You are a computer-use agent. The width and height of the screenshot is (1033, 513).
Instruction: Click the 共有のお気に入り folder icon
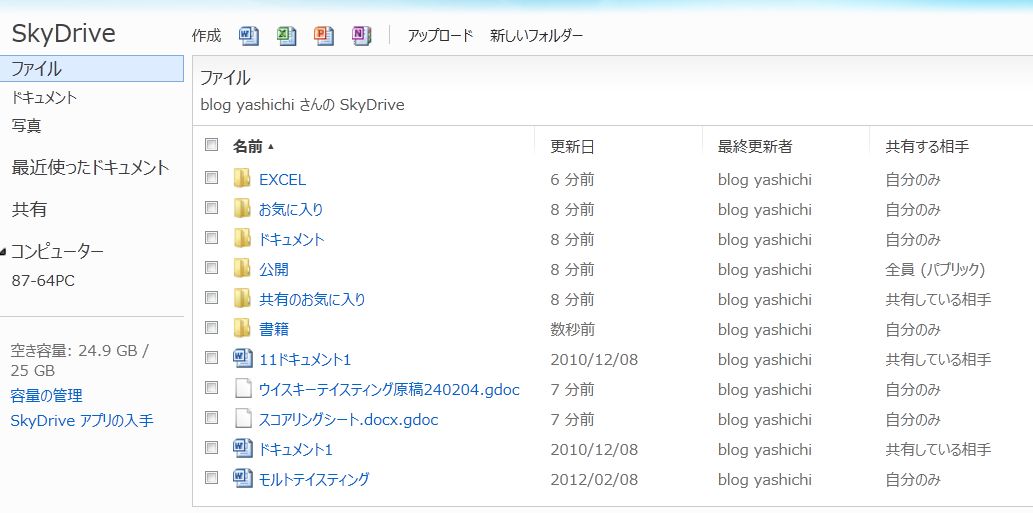(x=242, y=298)
